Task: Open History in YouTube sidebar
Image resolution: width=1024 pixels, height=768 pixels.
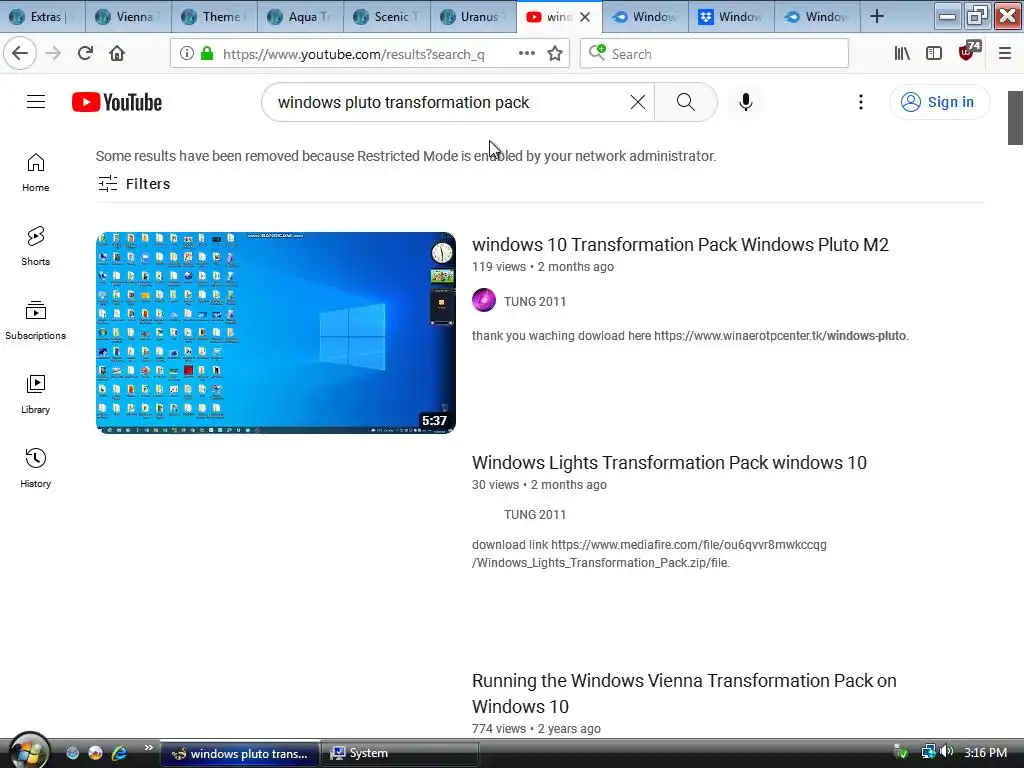Action: point(36,468)
